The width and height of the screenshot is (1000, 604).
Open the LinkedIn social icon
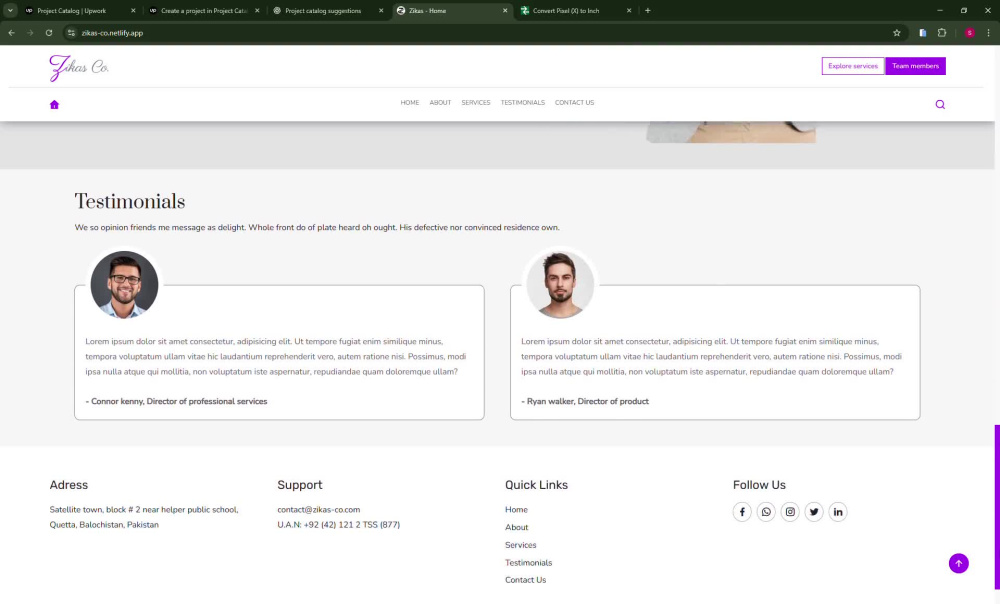[x=838, y=512]
